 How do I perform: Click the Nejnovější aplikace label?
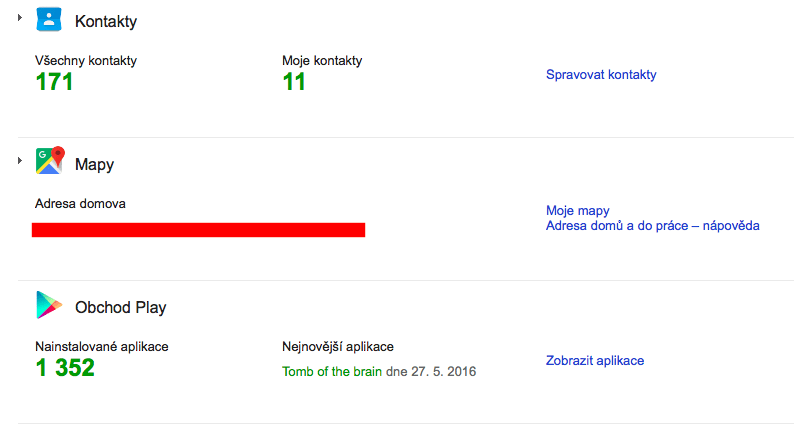click(x=338, y=347)
